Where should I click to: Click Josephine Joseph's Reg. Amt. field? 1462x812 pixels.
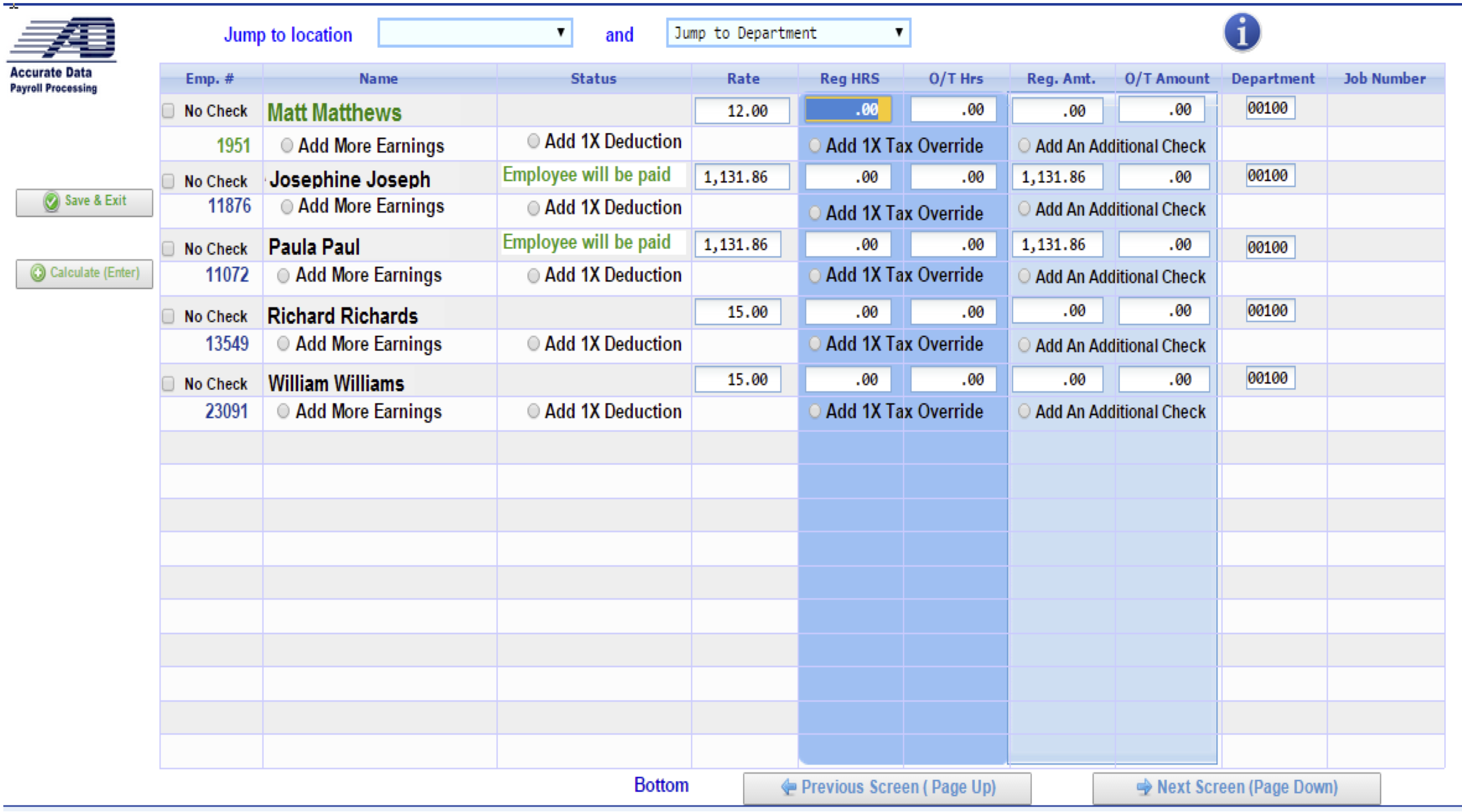(x=1057, y=177)
